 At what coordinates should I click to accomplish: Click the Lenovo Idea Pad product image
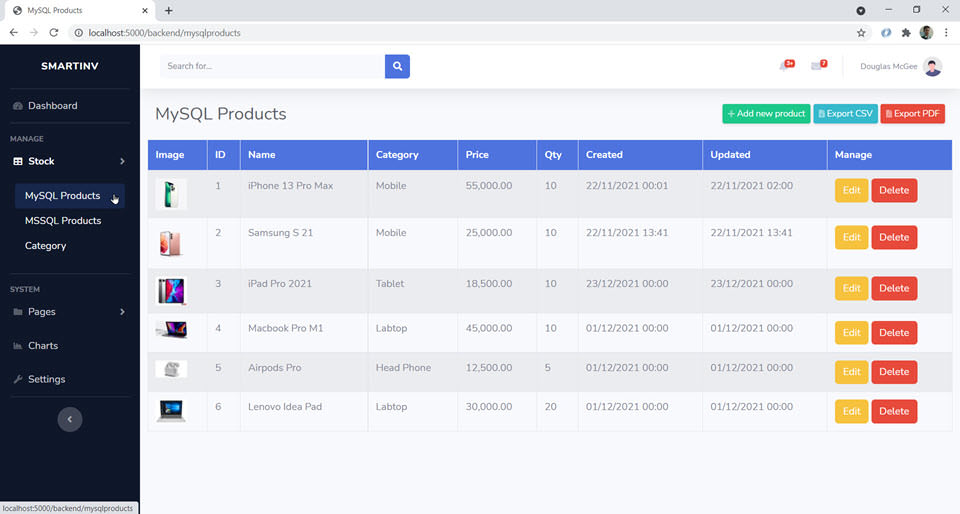(171, 411)
